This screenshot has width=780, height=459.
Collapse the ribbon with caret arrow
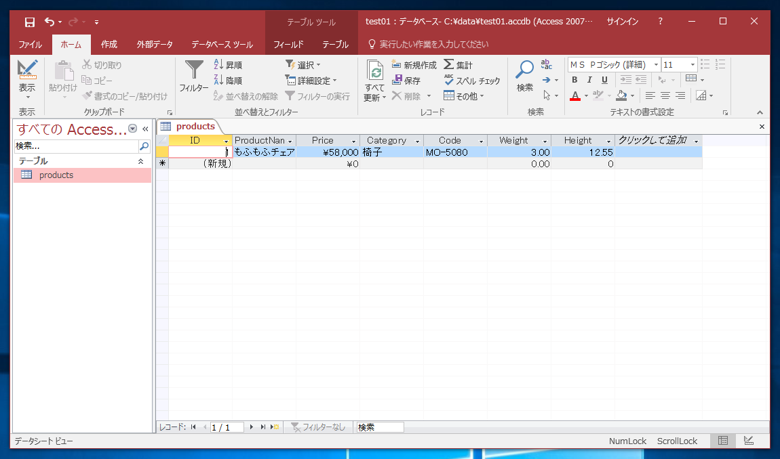tap(760, 112)
